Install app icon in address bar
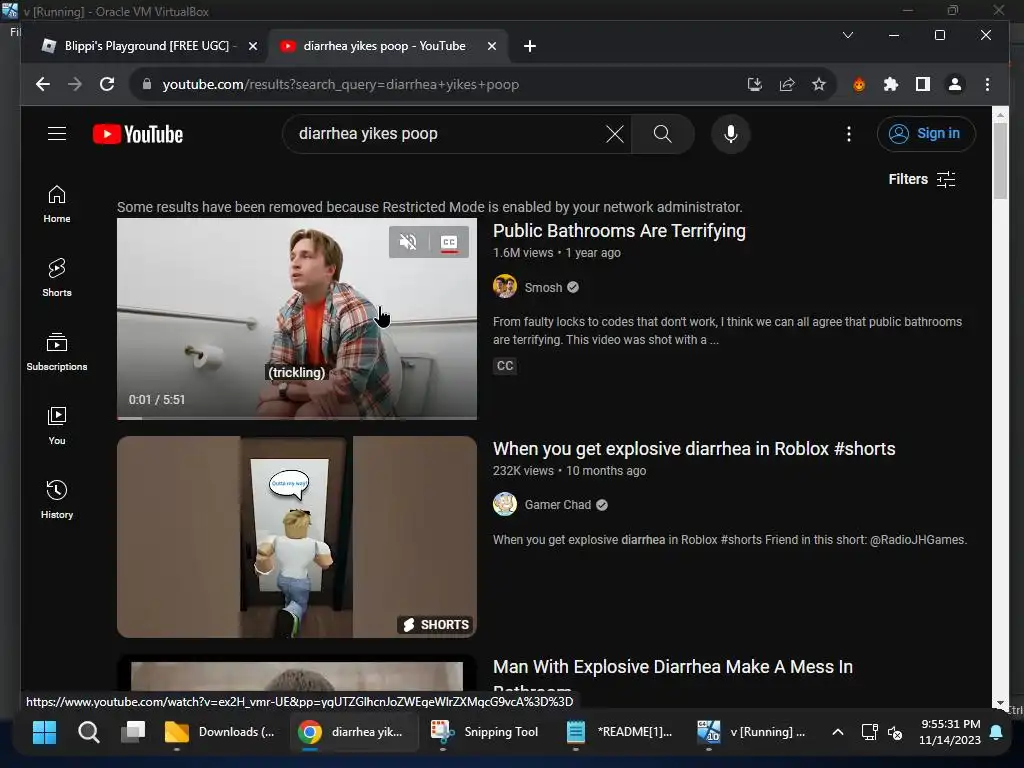 tap(754, 84)
